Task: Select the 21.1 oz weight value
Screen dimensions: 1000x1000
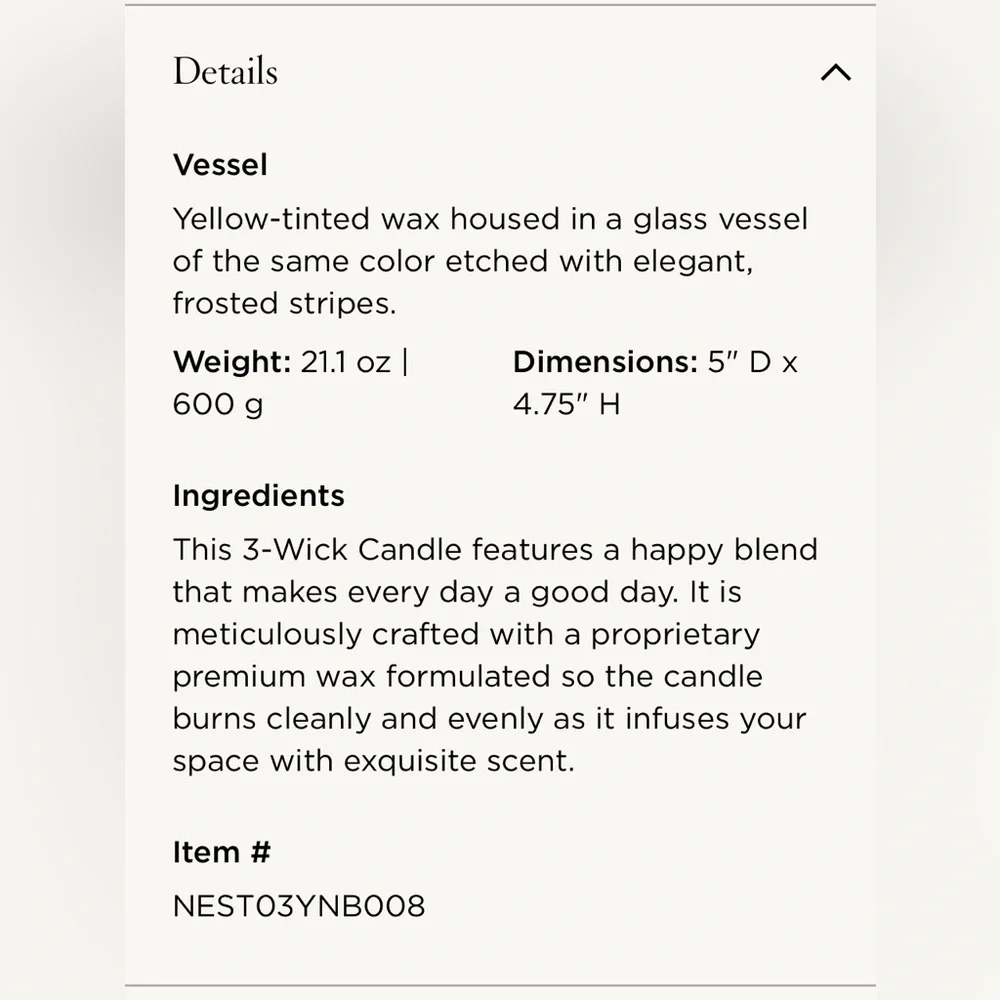Action: point(346,362)
